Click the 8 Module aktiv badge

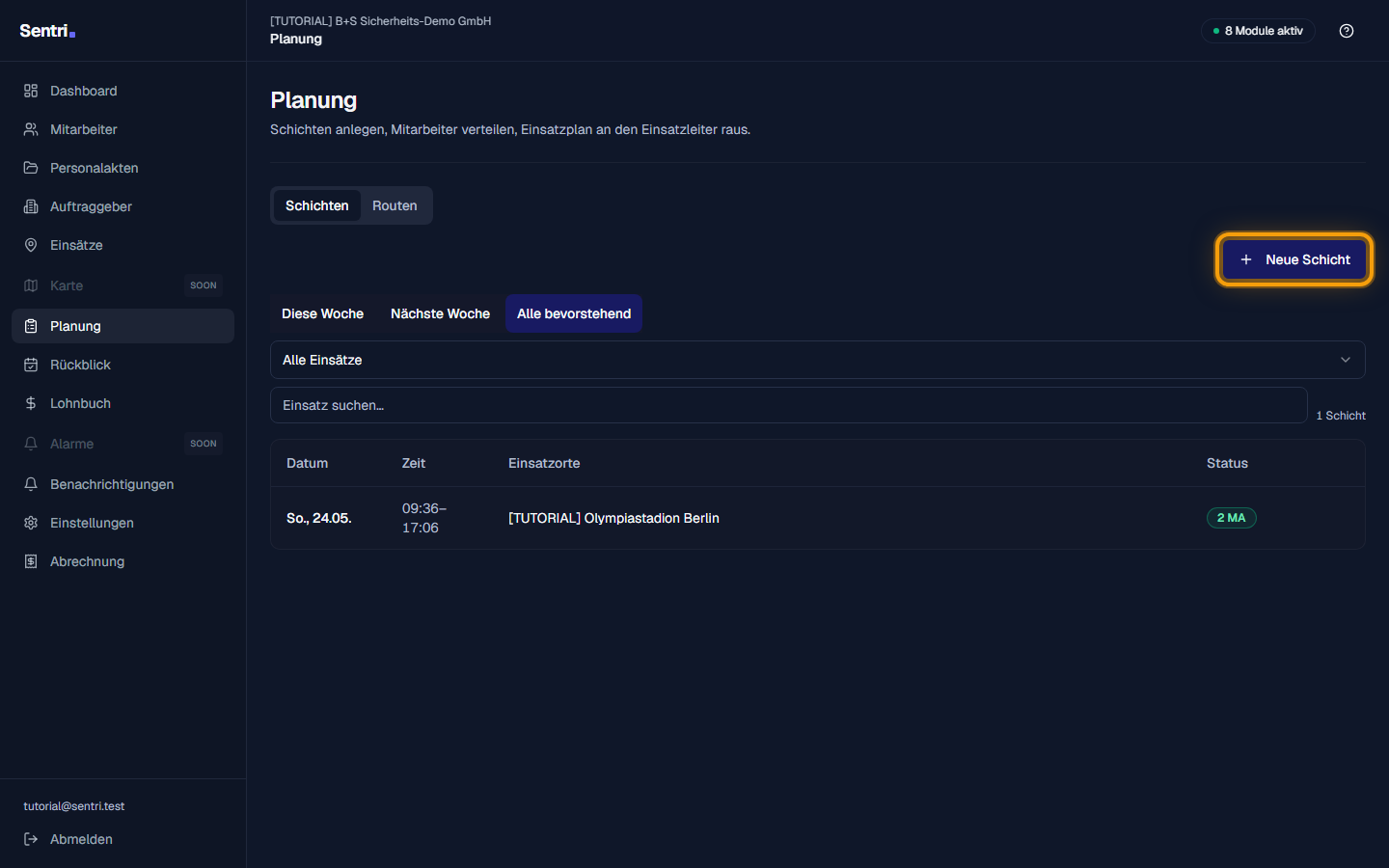pos(1258,31)
